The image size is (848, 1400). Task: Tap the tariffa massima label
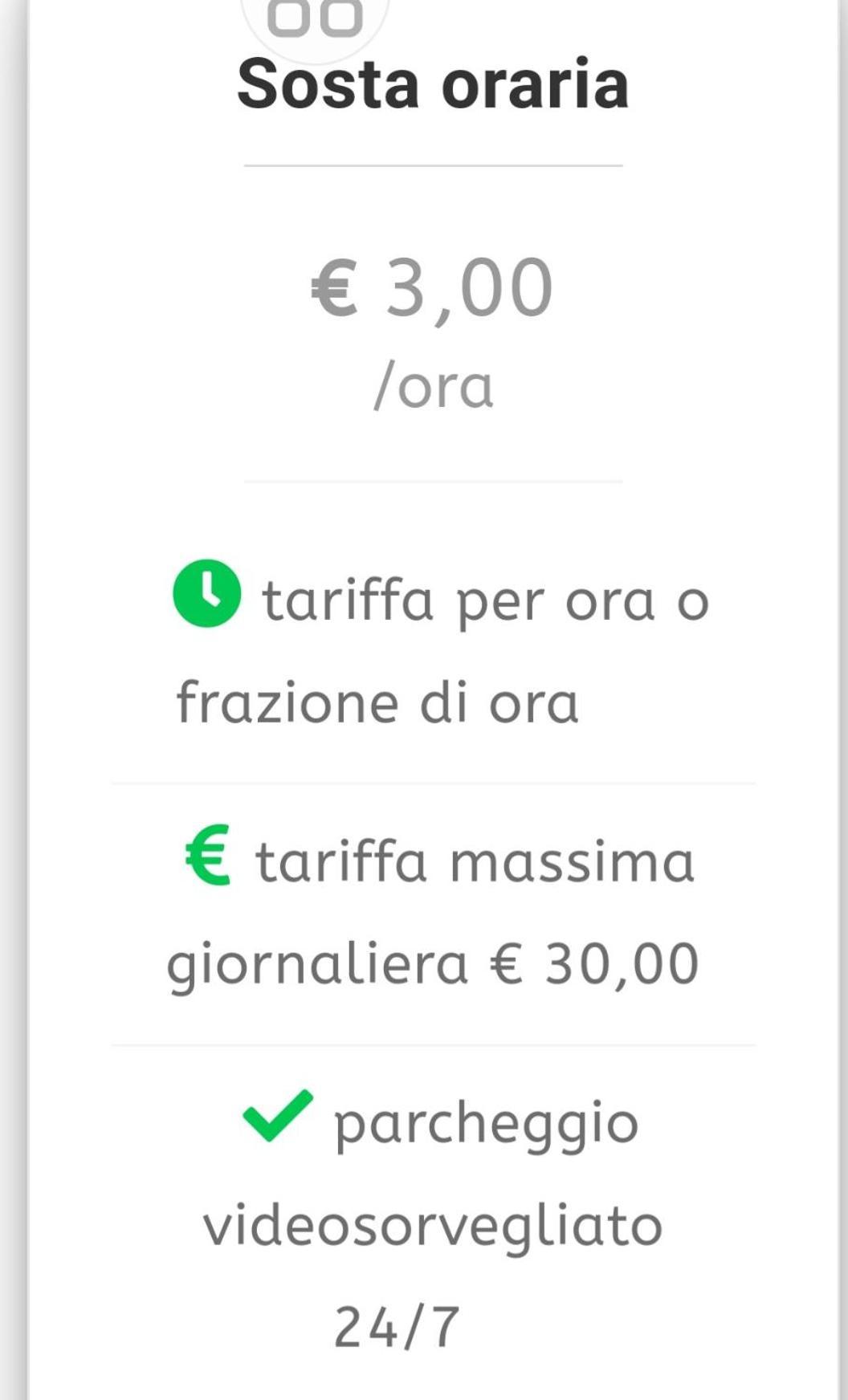point(475,861)
